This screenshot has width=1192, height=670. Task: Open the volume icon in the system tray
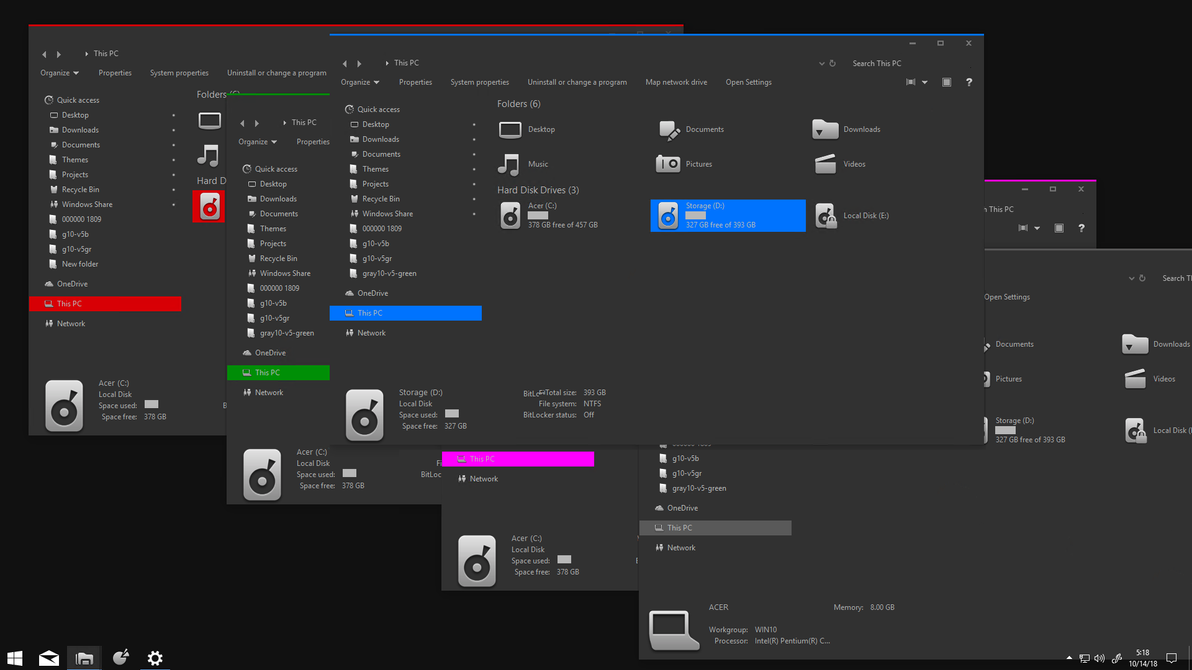tap(1100, 658)
